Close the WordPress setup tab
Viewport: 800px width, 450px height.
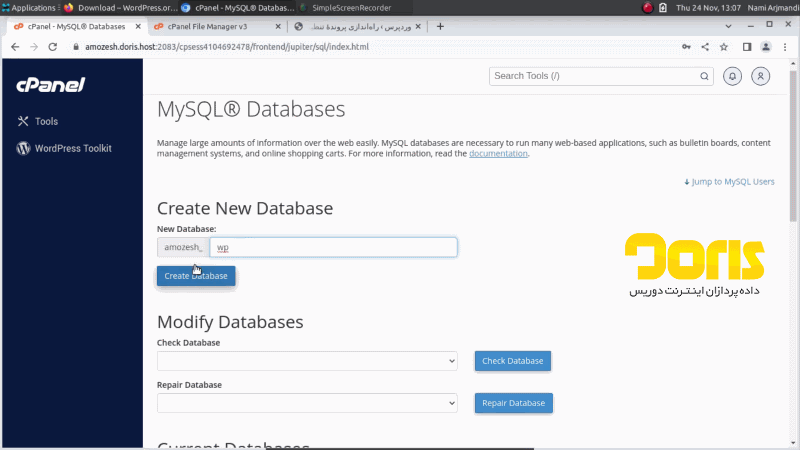coord(418,27)
